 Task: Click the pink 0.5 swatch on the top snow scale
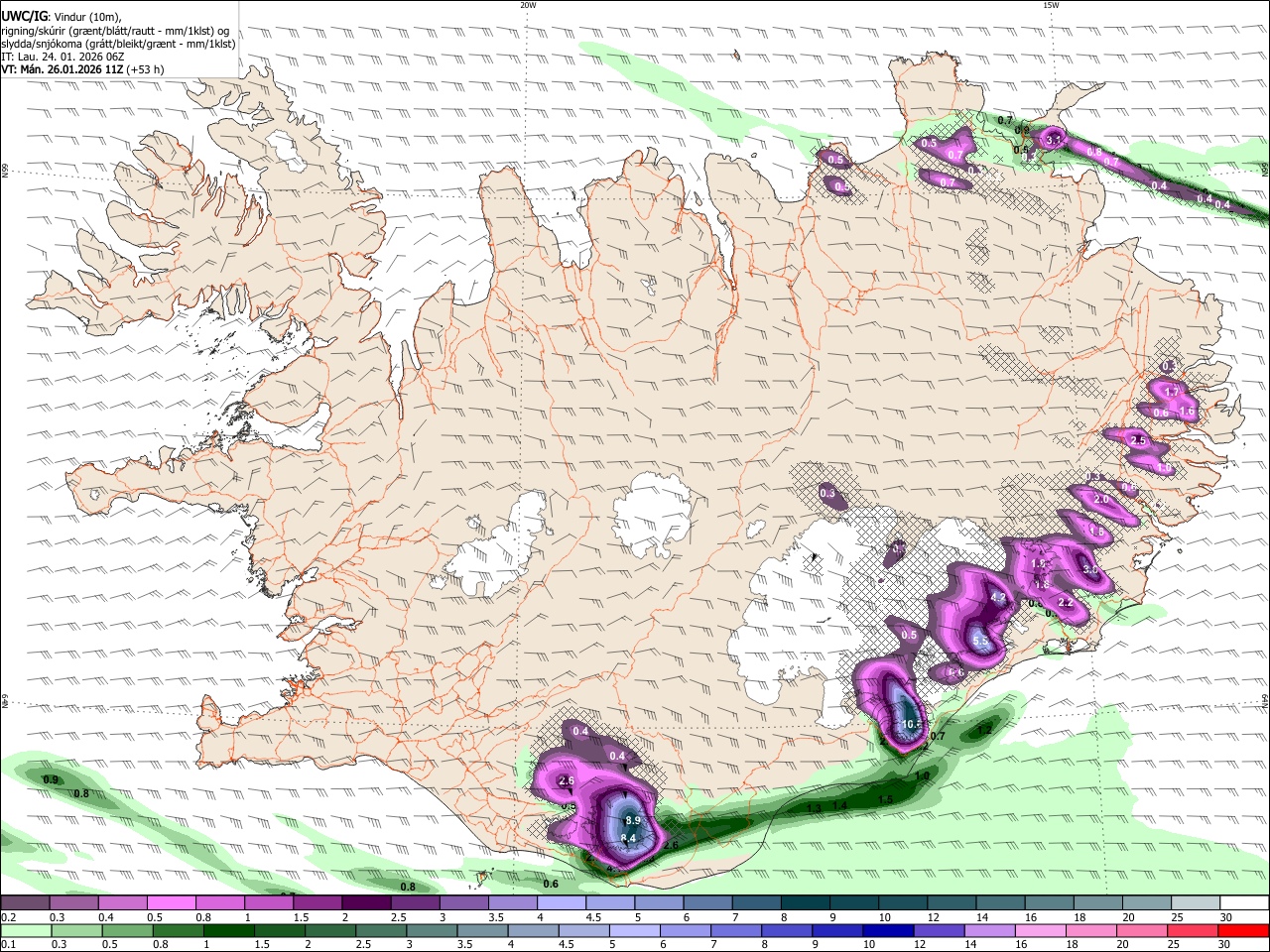click(x=171, y=903)
